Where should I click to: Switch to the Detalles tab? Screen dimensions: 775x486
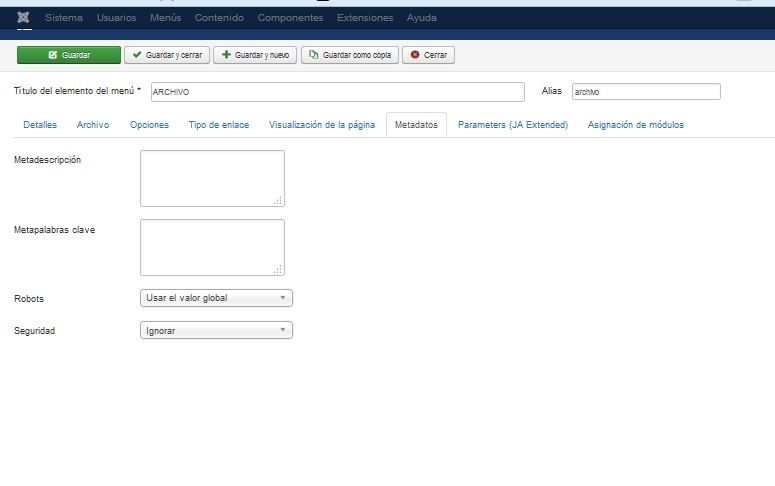pyautogui.click(x=40, y=125)
